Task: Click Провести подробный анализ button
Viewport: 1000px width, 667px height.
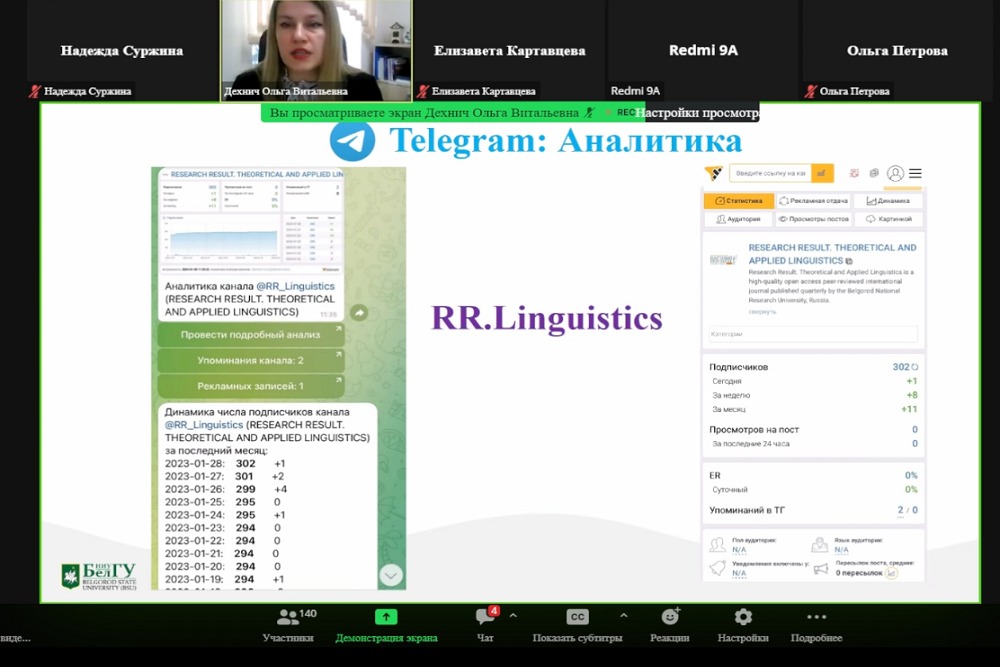Action: click(x=251, y=335)
